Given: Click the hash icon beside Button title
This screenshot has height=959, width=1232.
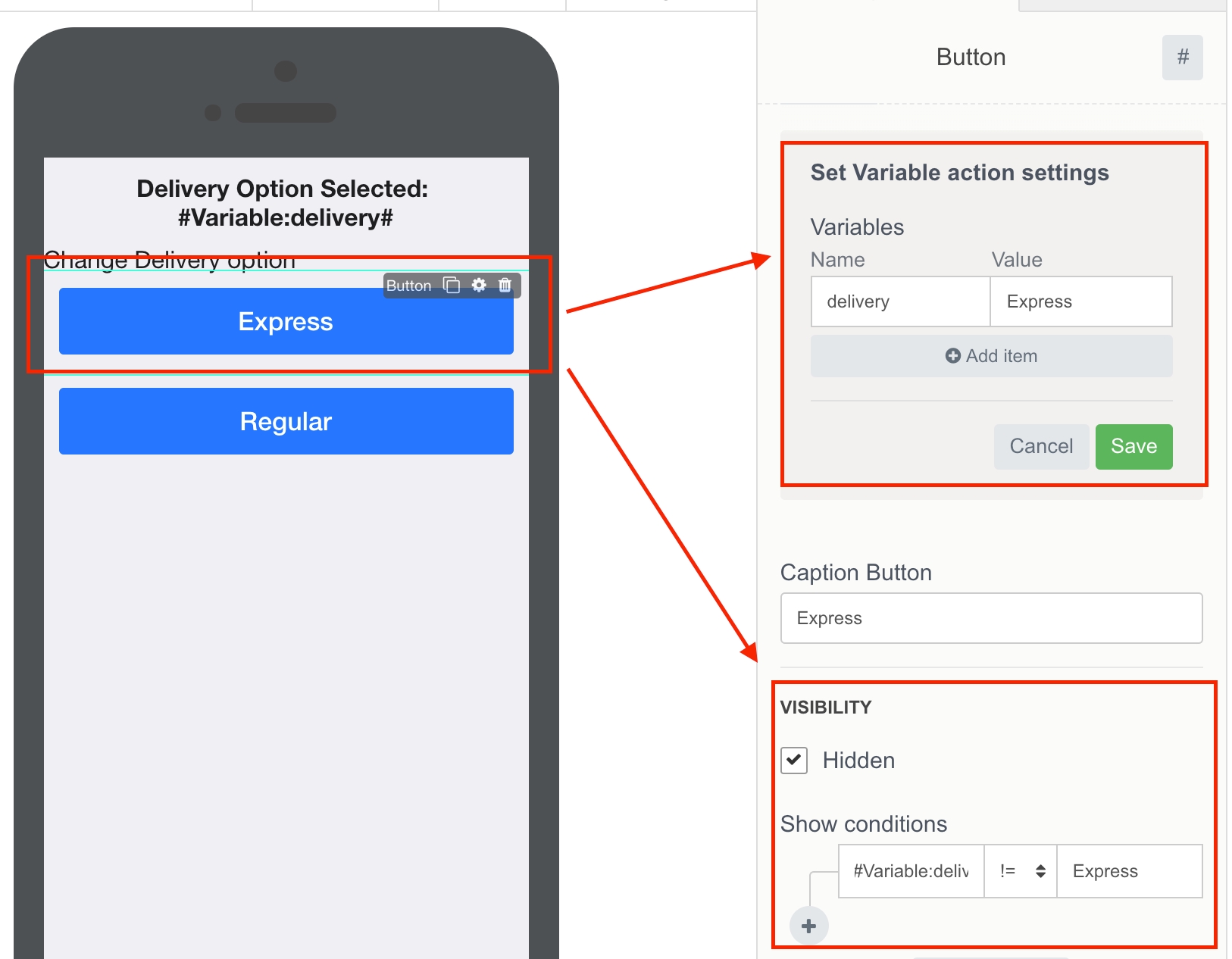Looking at the screenshot, I should click(1182, 58).
